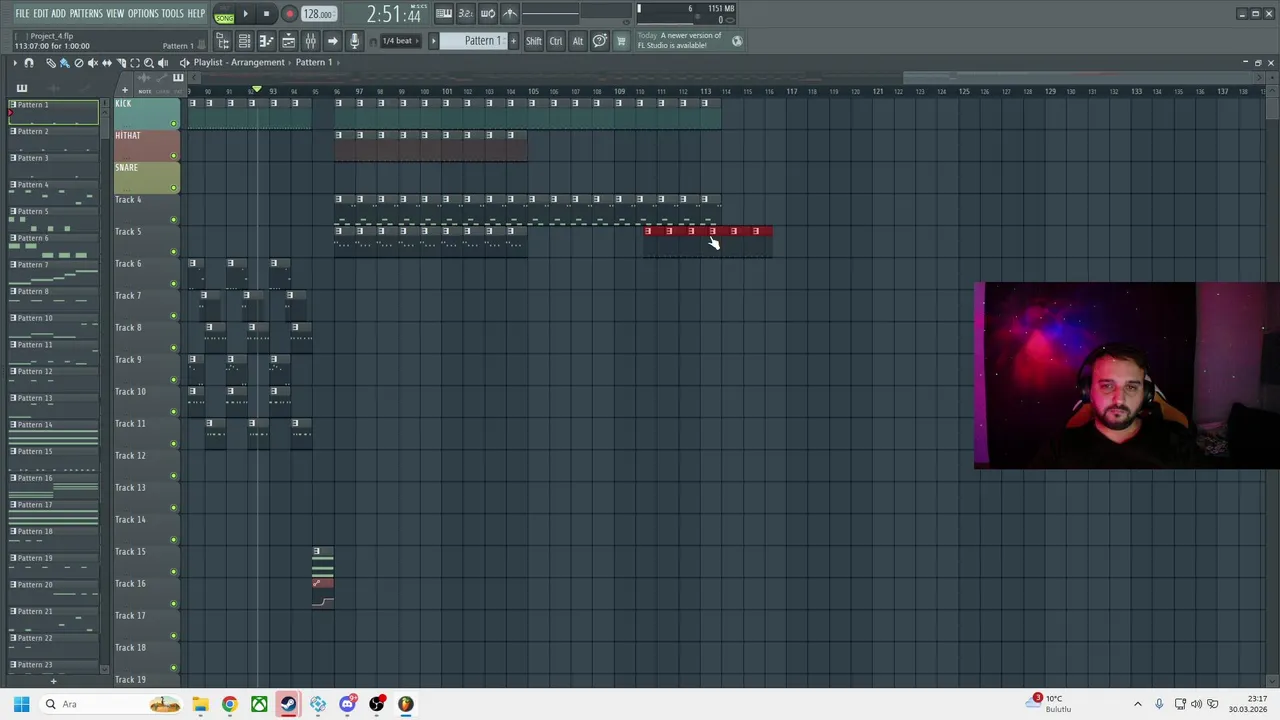This screenshot has width=1280, height=720.
Task: Toggle typing keyboard to piano button
Action: pyautogui.click(x=444, y=13)
